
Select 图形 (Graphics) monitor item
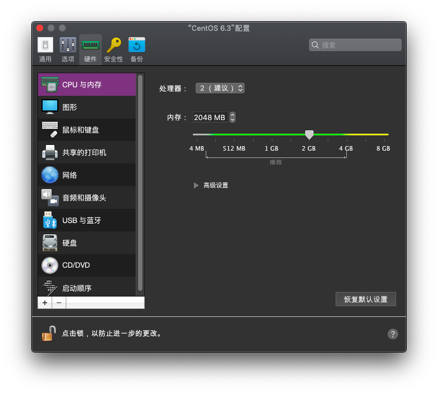87,107
